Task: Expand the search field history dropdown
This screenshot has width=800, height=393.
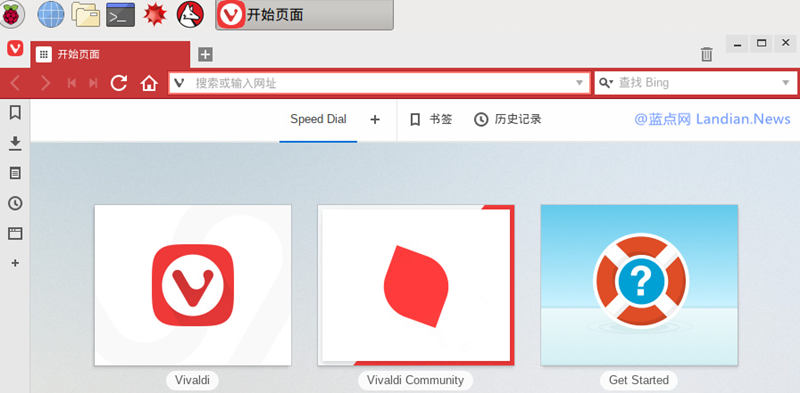Action: 786,83
